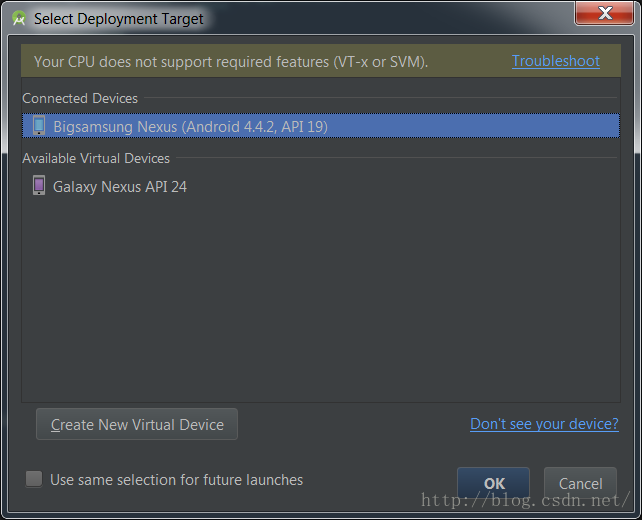This screenshot has height=520, width=642.
Task: Select the Bigsamsung Nexus connected device
Action: (x=321, y=126)
